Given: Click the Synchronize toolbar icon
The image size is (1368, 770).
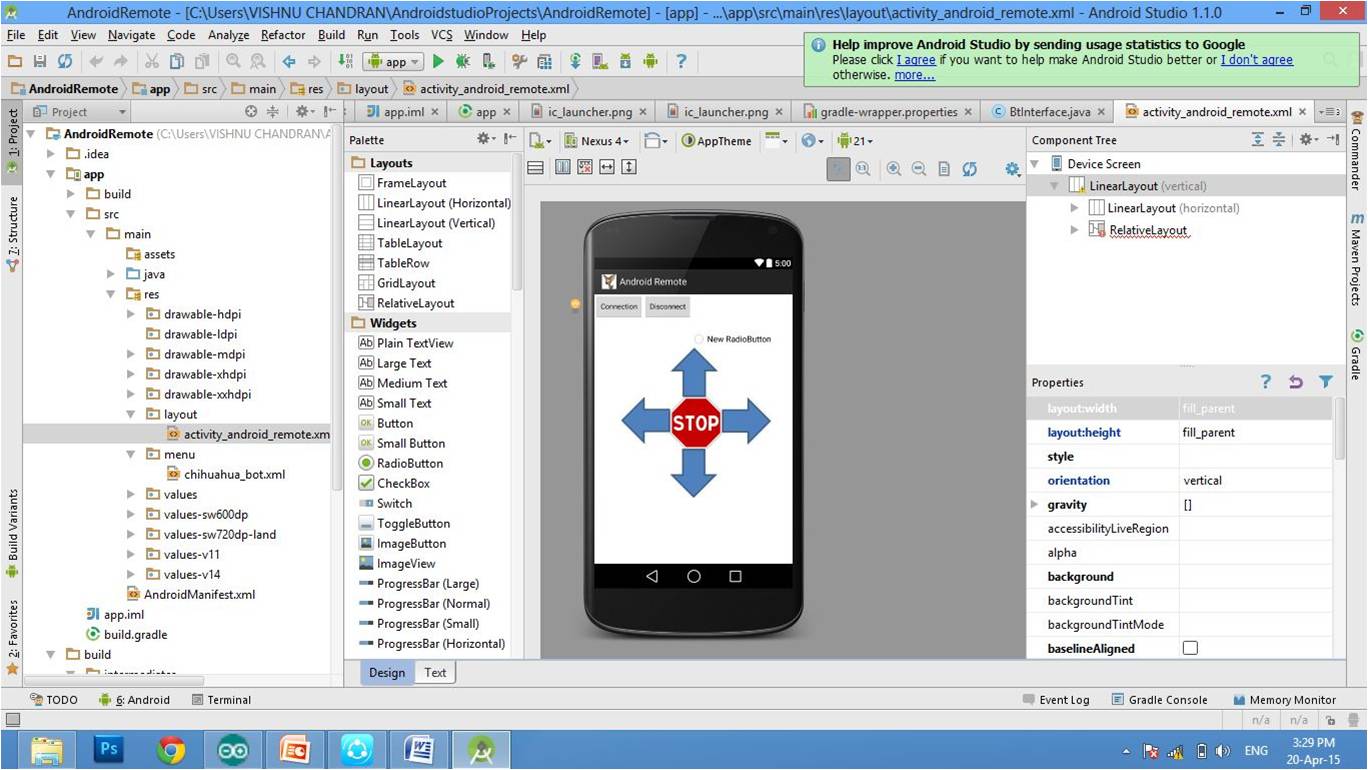Looking at the screenshot, I should (x=64, y=61).
